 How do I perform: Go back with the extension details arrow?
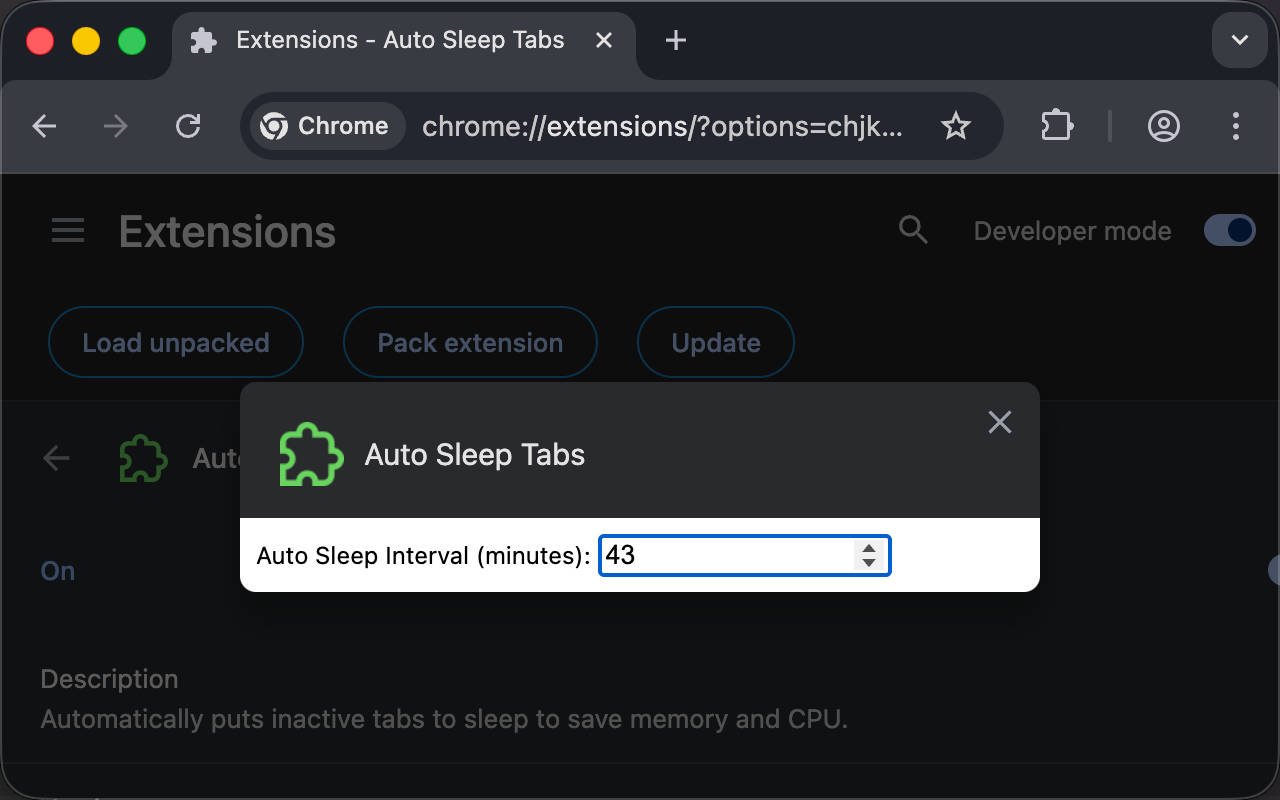tap(57, 458)
